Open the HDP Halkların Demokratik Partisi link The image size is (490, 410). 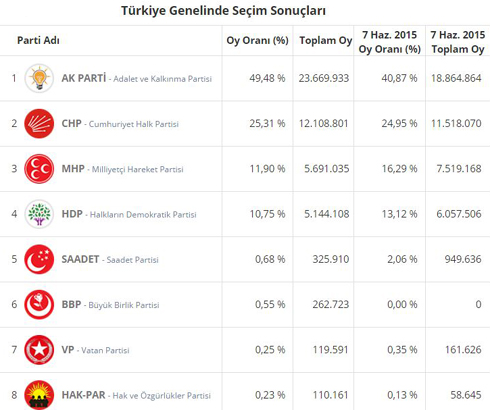point(129,214)
